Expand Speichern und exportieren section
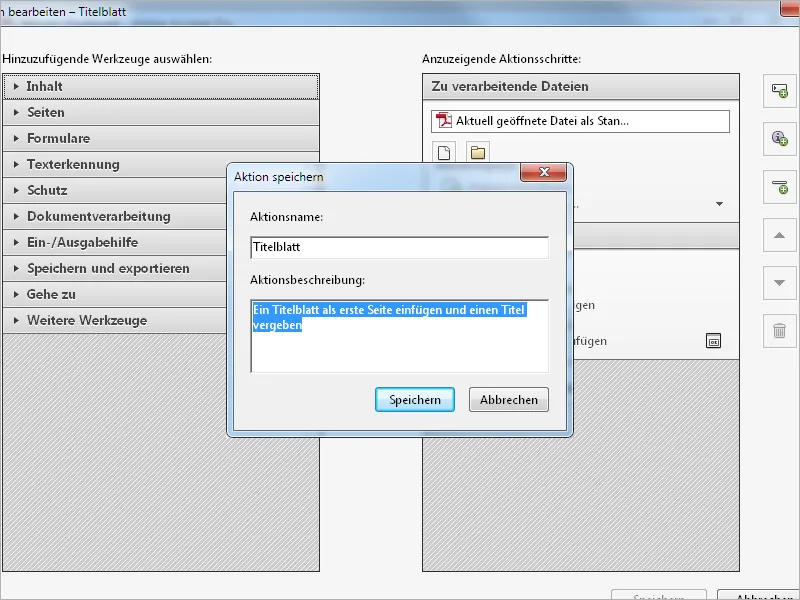The image size is (800, 600). click(115, 268)
